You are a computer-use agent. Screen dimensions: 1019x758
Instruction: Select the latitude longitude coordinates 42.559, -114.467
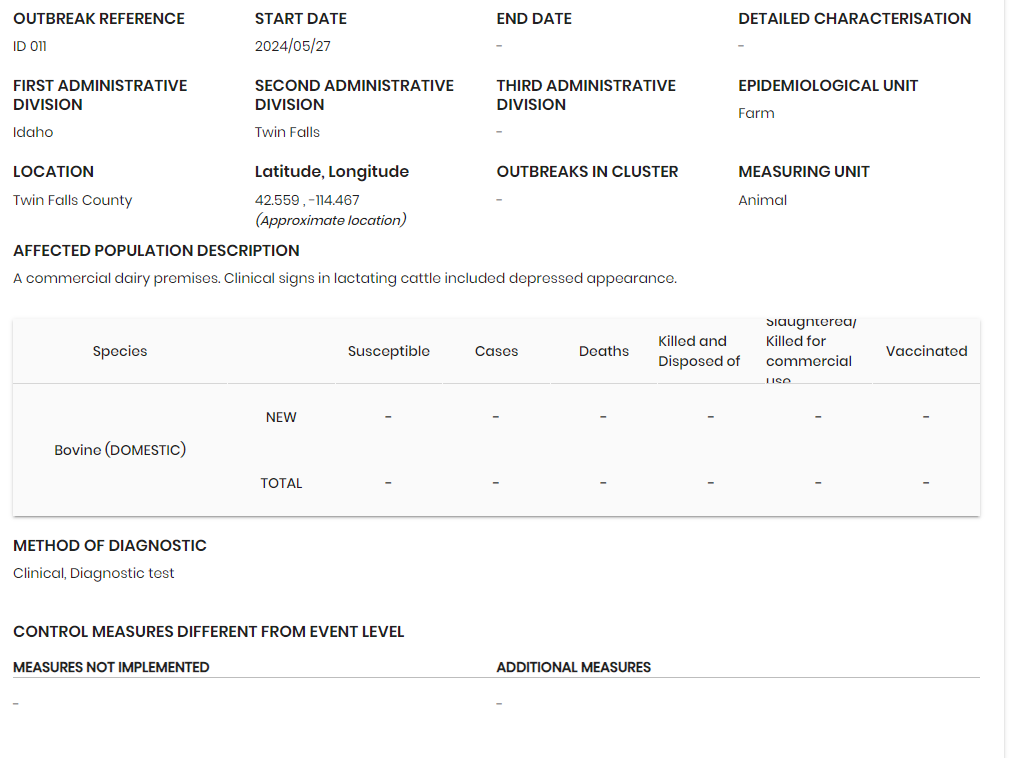307,200
